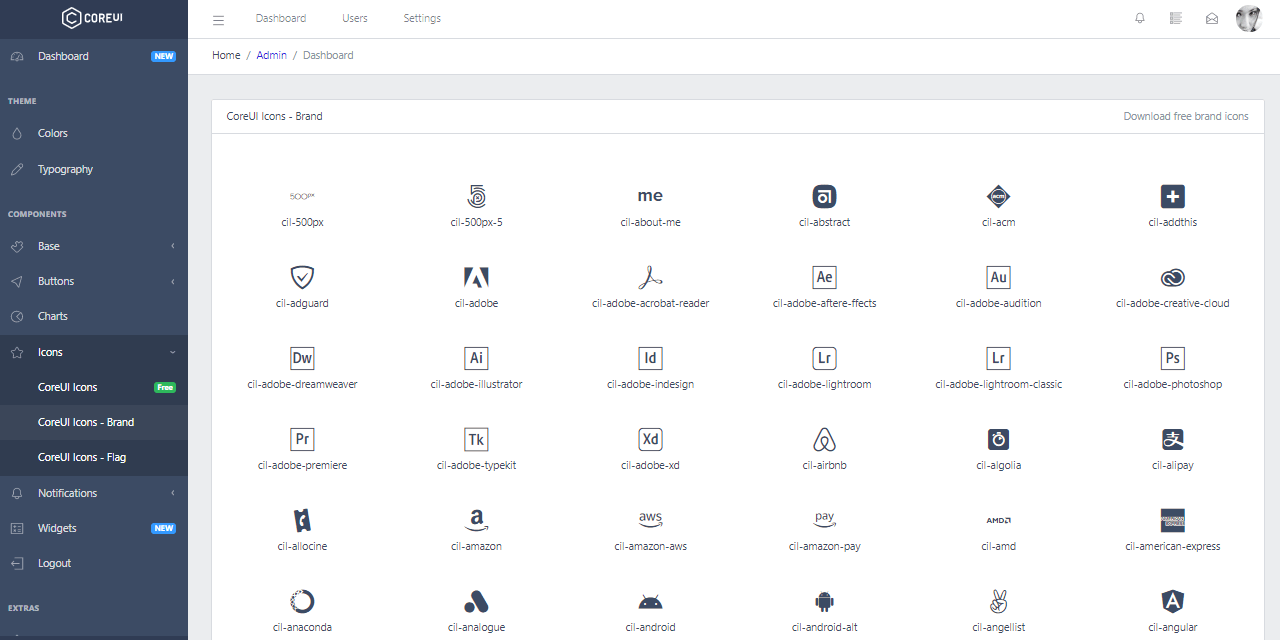Click Dashboard in top navigation
Image resolution: width=1280 pixels, height=640 pixels.
tap(281, 18)
